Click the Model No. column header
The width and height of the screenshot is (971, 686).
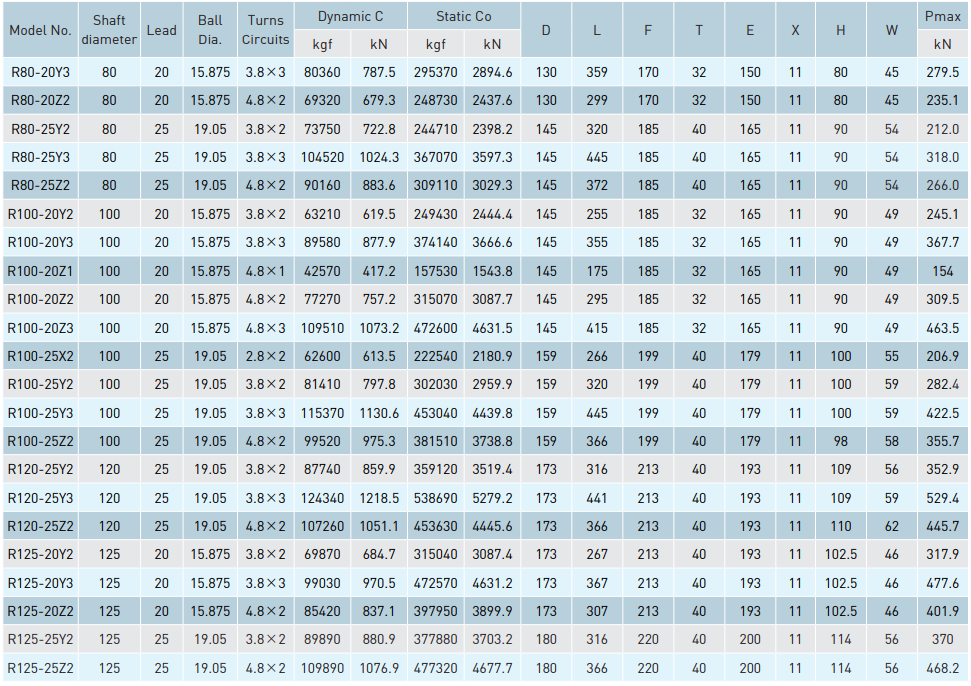41,30
